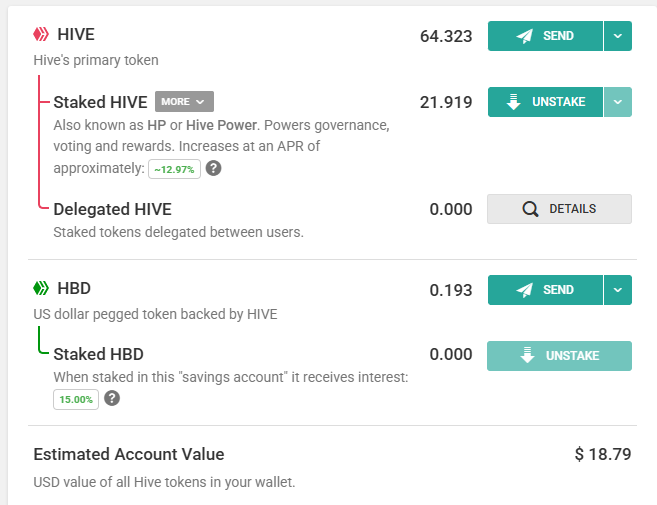Screen dimensions: 657x505
Task: Click the down arrow icon on Staked HIVE Unstake
Action: 514,102
